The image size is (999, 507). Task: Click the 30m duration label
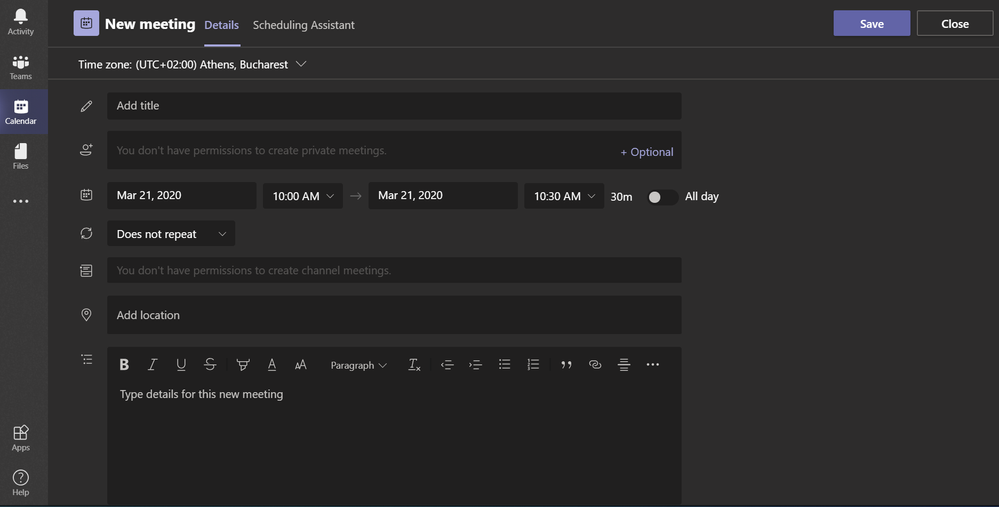point(621,197)
